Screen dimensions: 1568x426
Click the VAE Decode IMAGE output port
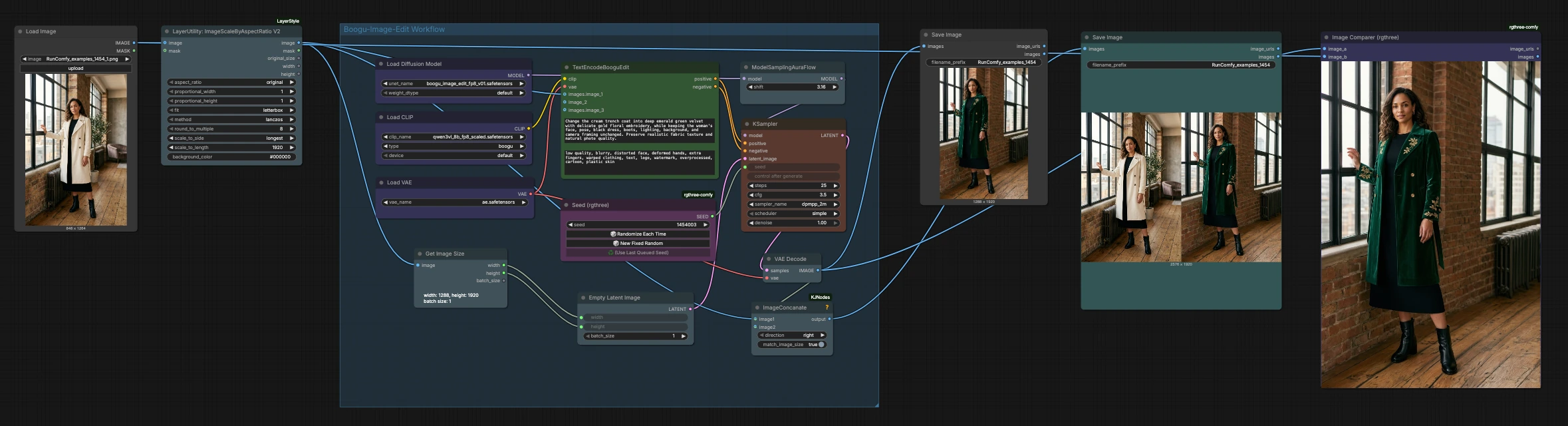(x=818, y=270)
